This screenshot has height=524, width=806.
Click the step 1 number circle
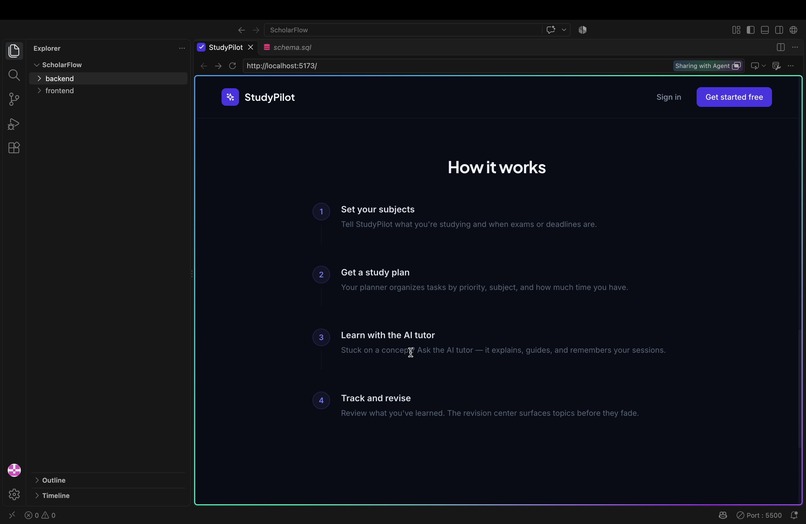click(321, 211)
